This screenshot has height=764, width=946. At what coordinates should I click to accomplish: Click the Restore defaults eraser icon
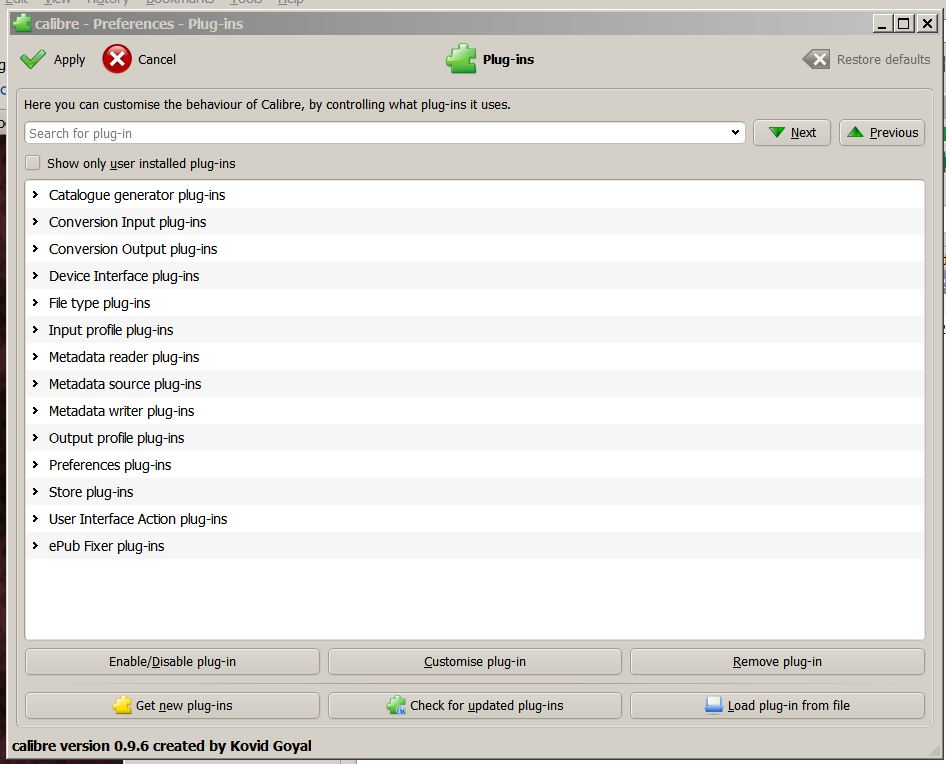[816, 59]
